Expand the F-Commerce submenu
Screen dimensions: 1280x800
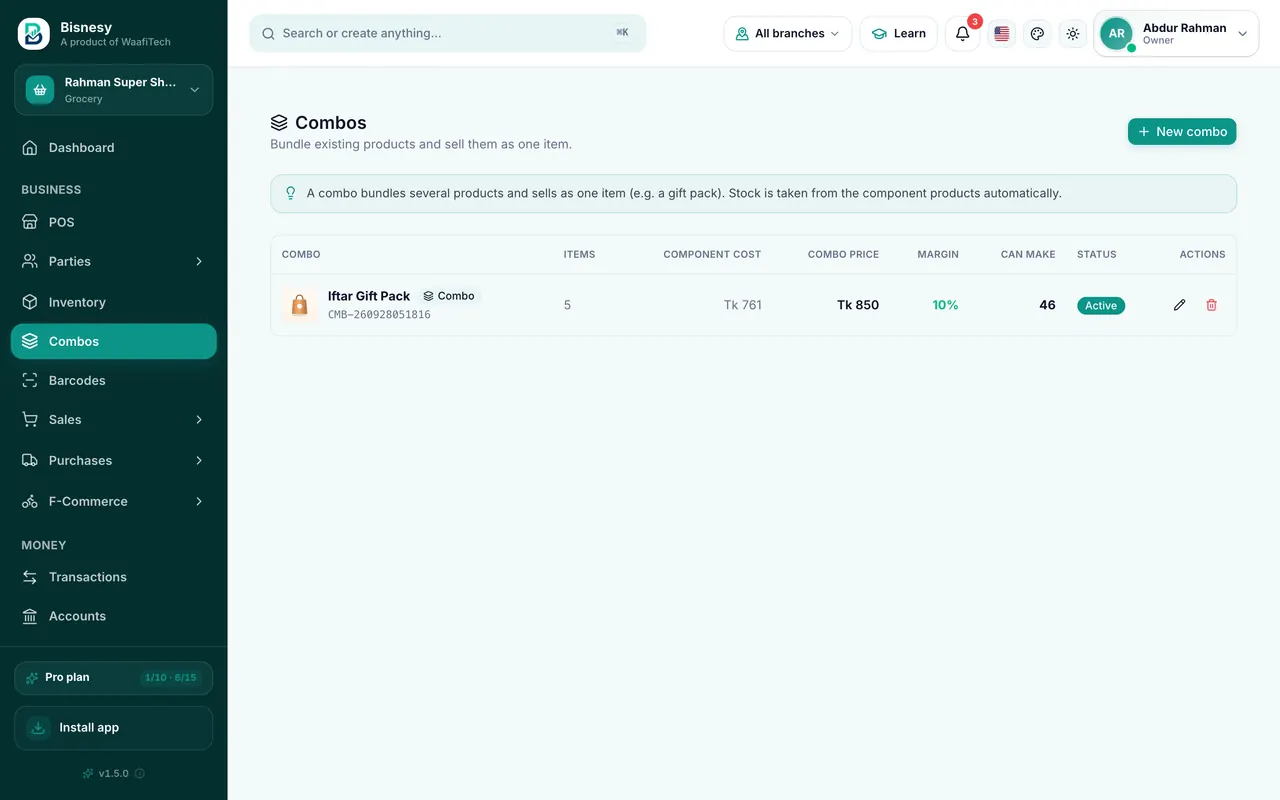(114, 501)
